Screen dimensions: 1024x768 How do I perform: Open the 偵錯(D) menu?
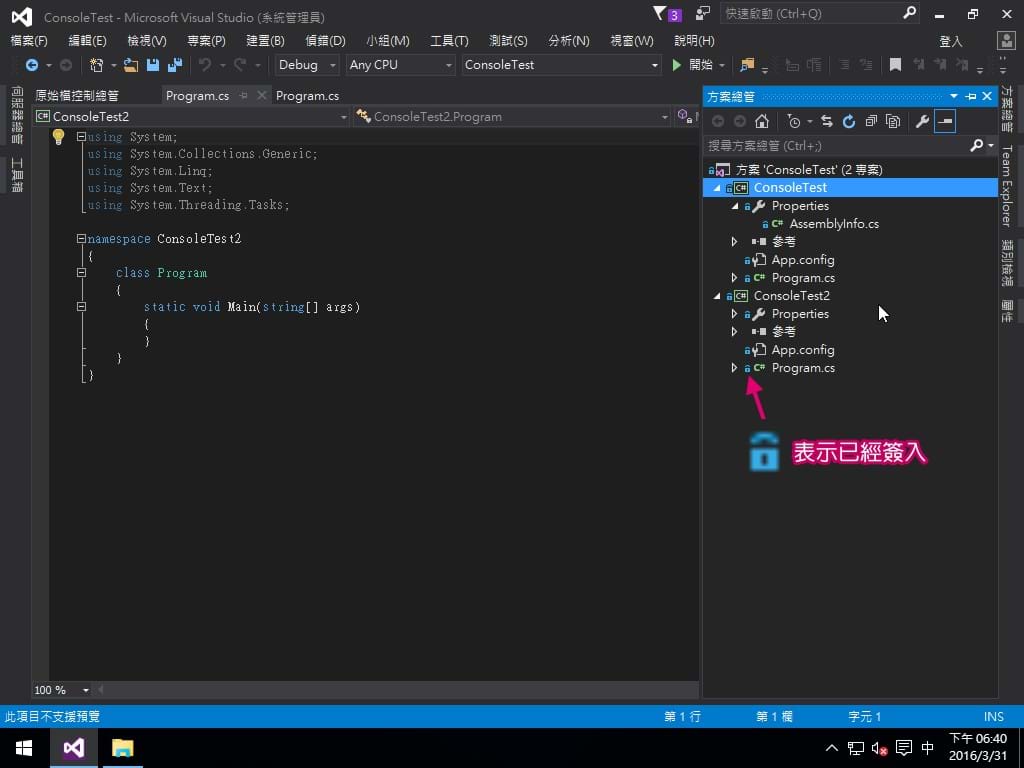(325, 40)
